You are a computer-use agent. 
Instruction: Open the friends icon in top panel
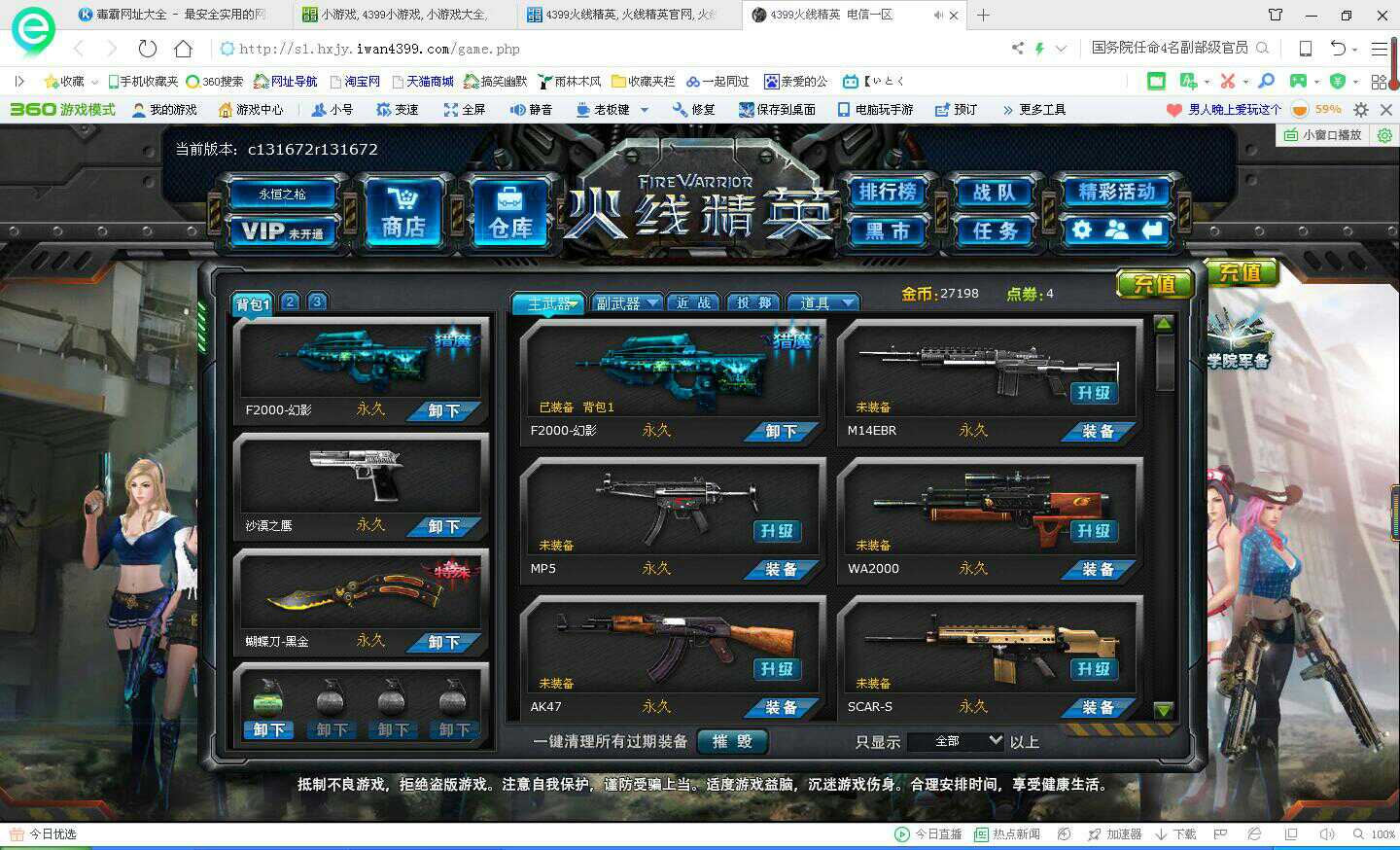point(1117,230)
